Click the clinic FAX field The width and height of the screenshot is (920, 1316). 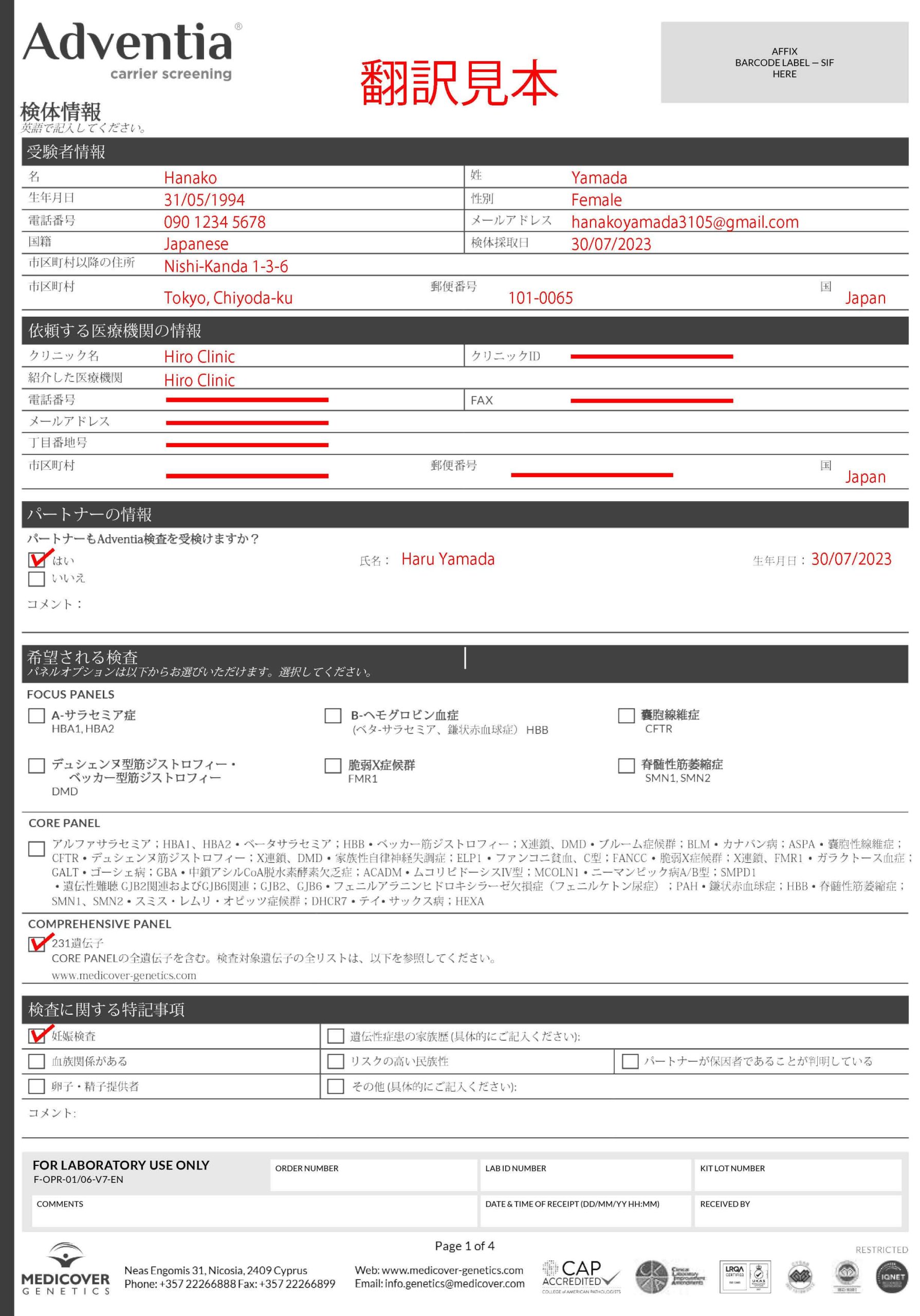pos(652,400)
